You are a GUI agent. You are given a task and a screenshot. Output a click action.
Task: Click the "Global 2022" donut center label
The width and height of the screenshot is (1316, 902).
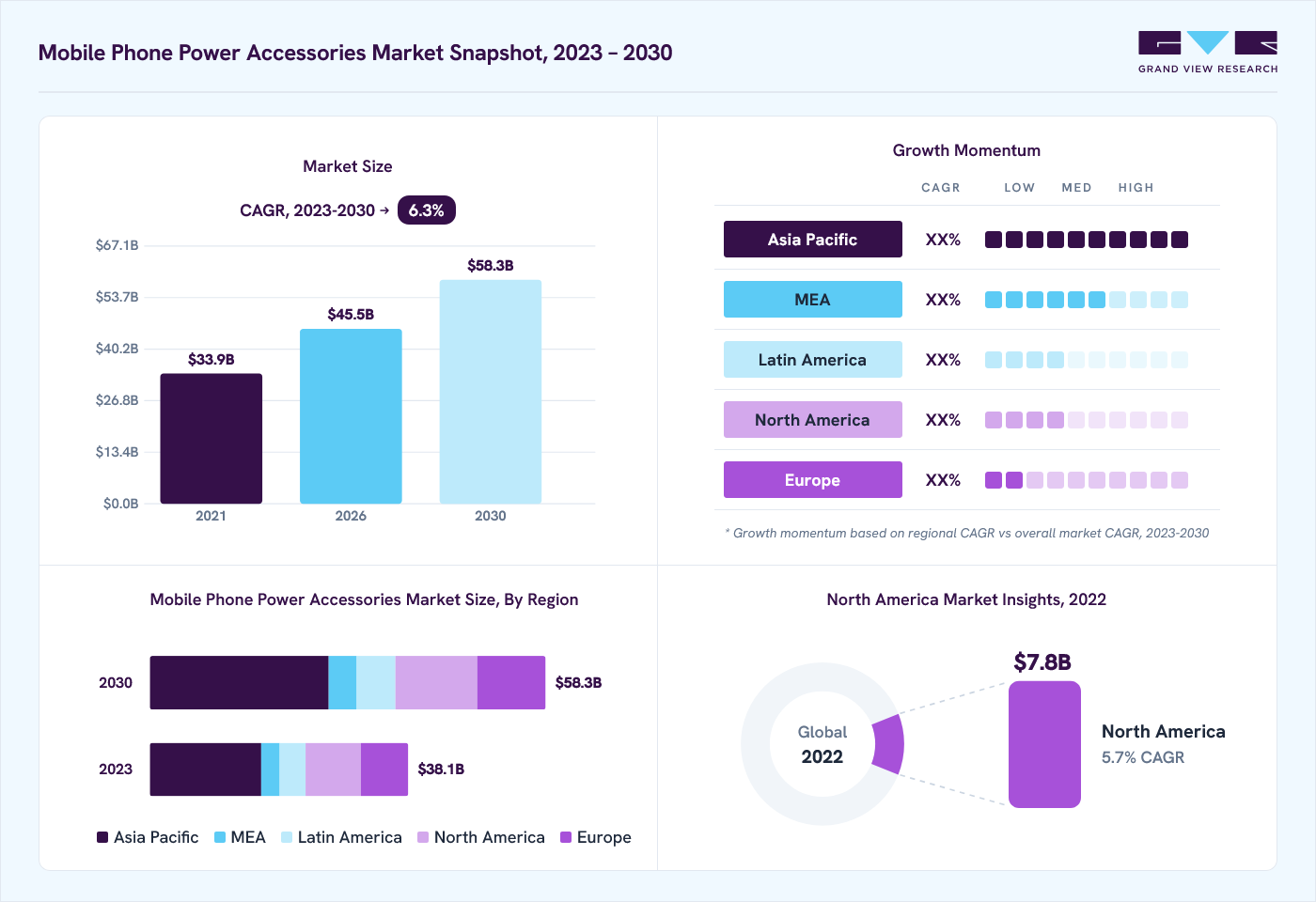(822, 744)
